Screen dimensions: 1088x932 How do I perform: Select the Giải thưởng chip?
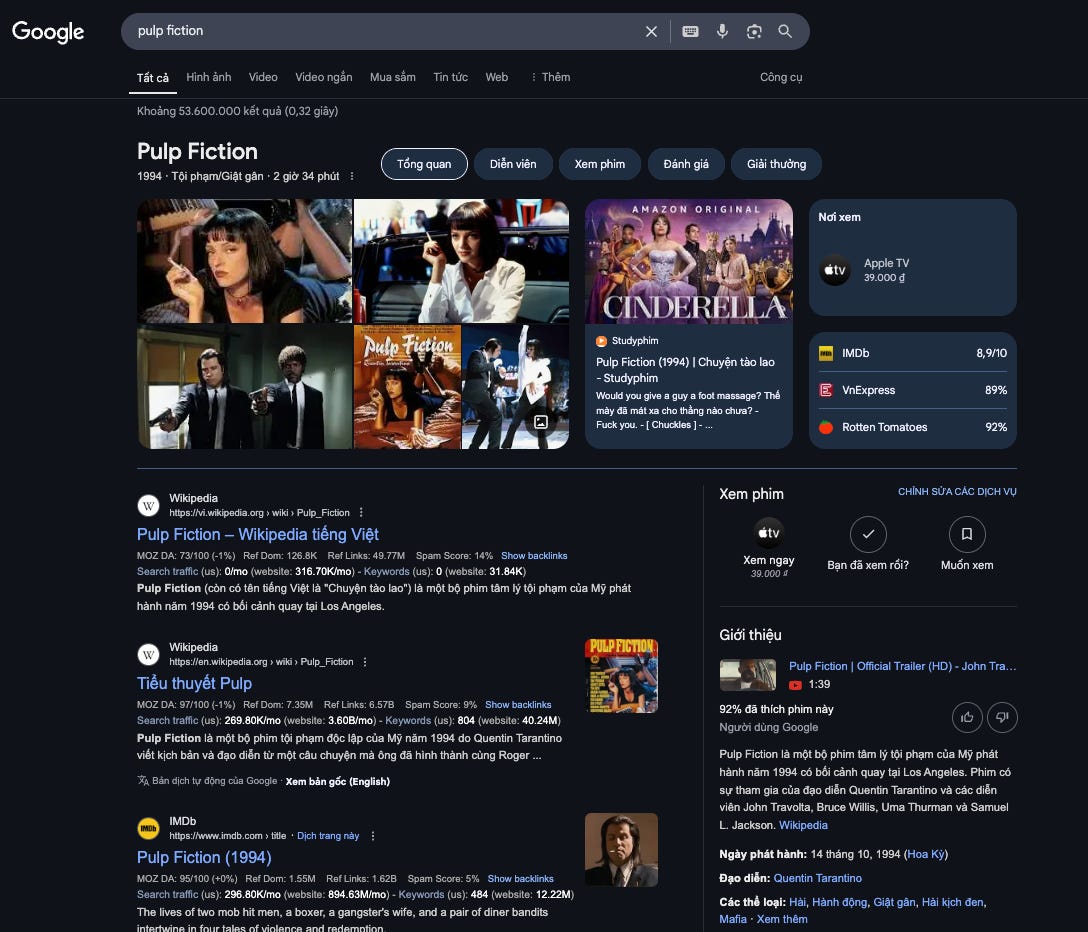776,164
